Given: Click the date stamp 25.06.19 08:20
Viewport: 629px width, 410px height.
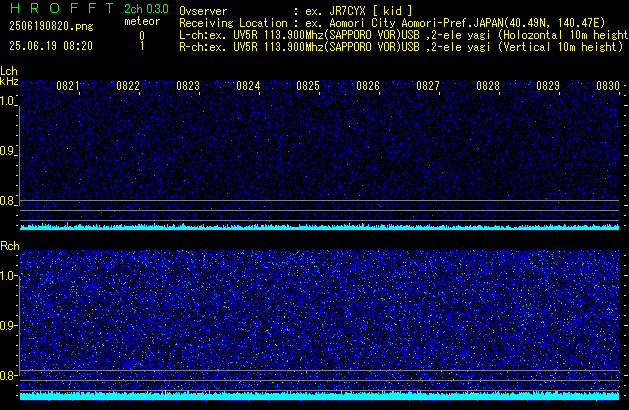Looking at the screenshot, I should click(51, 46).
